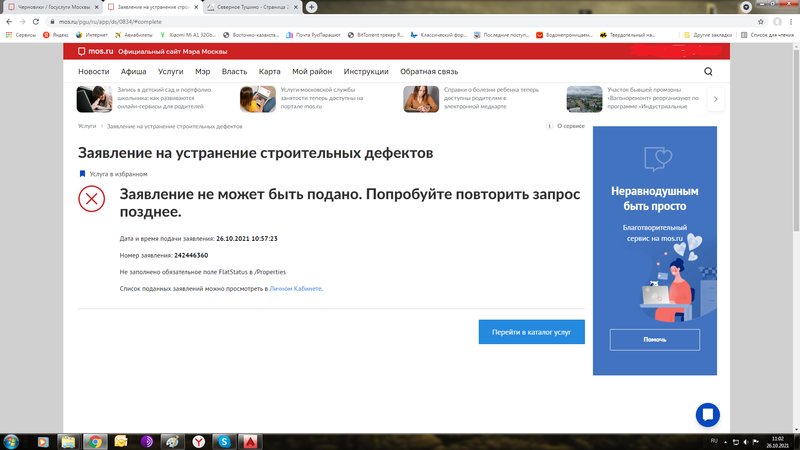800x450 pixels.
Task: Click 'О сервисе' link
Action: pyautogui.click(x=571, y=126)
